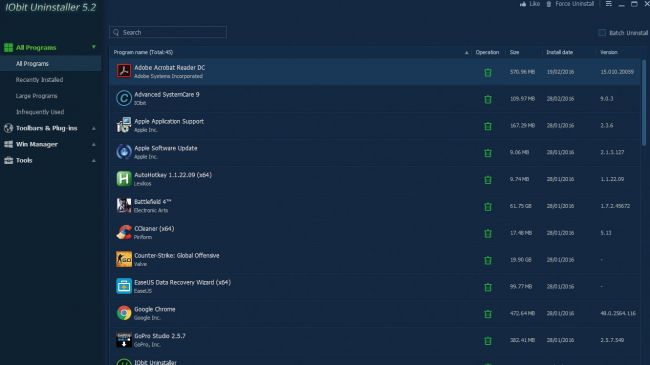
Task: Toggle sort arrow on Program name column
Action: tap(466, 53)
